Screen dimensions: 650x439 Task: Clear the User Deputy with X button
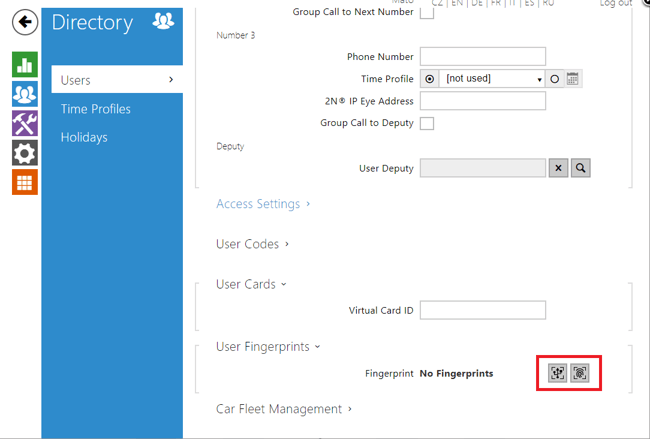558,168
